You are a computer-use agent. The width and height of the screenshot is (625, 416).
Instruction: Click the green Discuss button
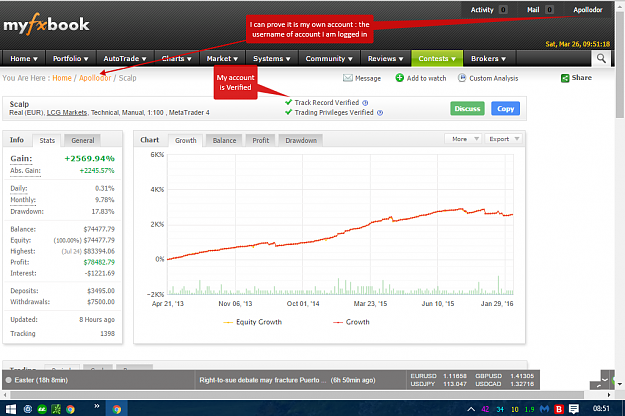pyautogui.click(x=468, y=108)
